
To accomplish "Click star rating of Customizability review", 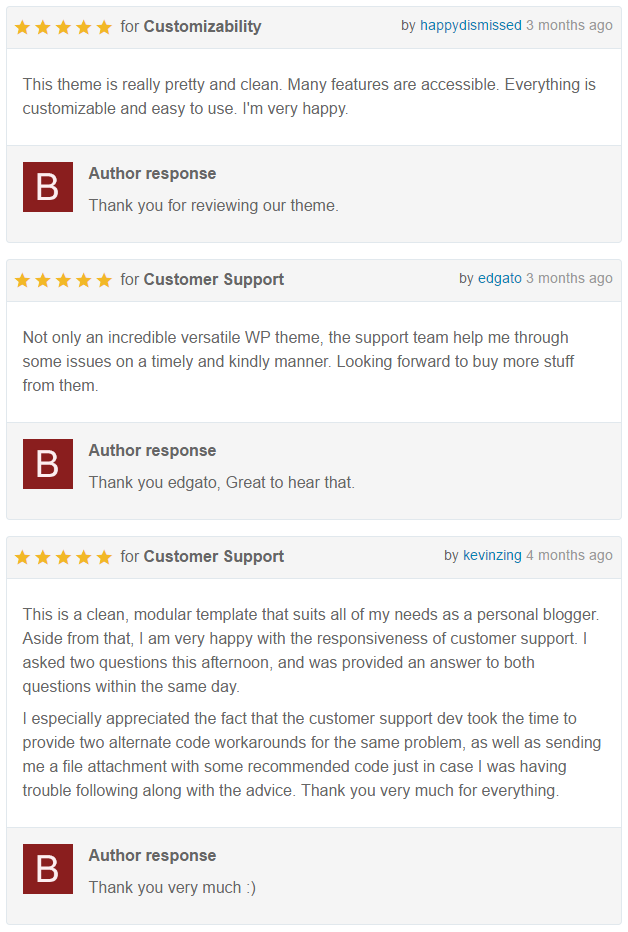I will point(63,27).
